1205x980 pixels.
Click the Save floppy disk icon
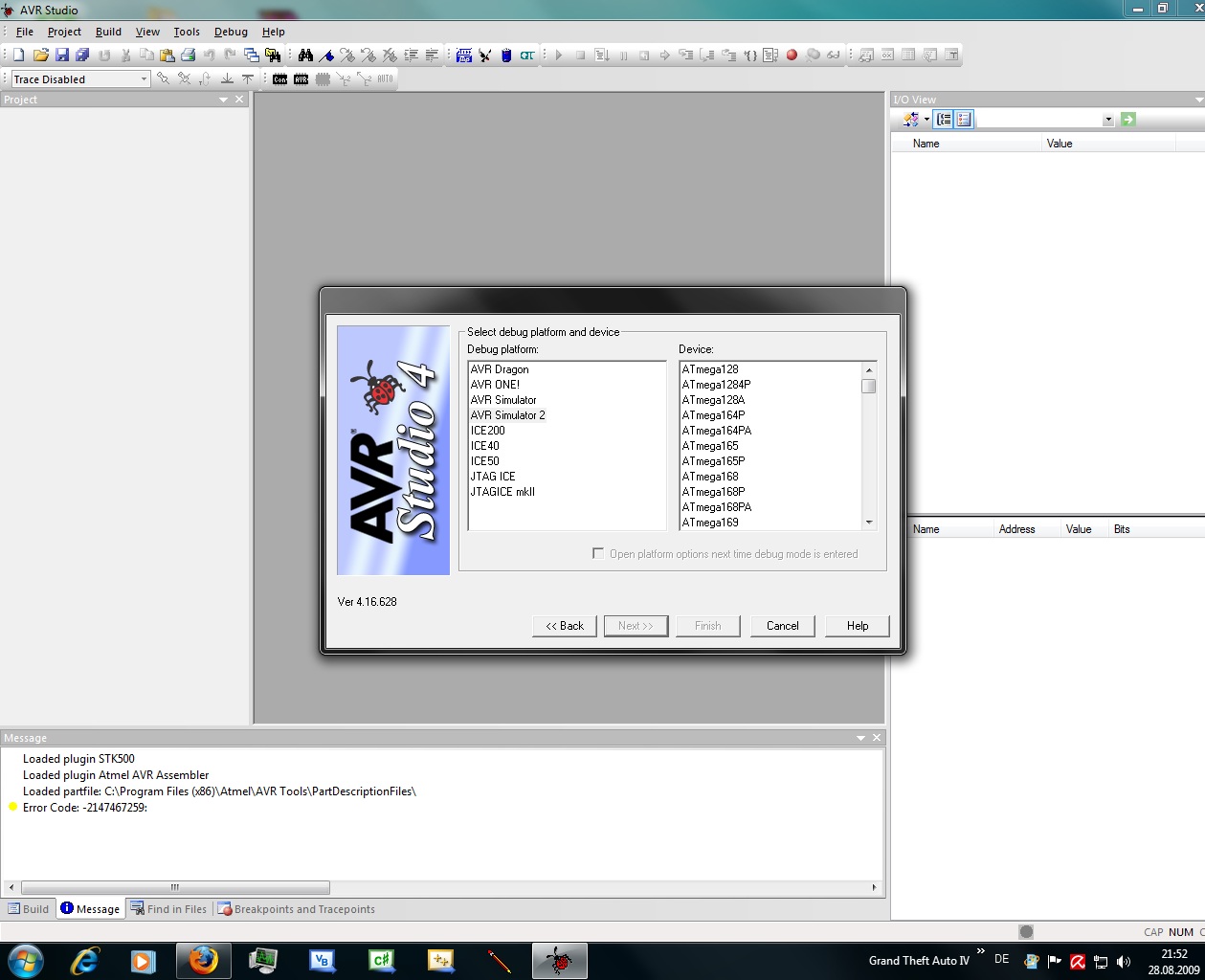coord(61,56)
